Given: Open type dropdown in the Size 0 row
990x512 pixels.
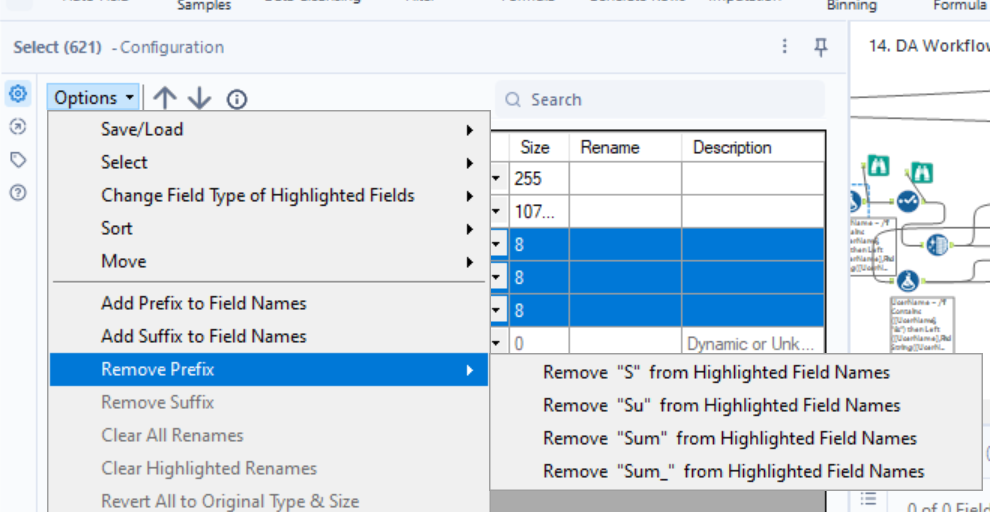Looking at the screenshot, I should pos(497,343).
